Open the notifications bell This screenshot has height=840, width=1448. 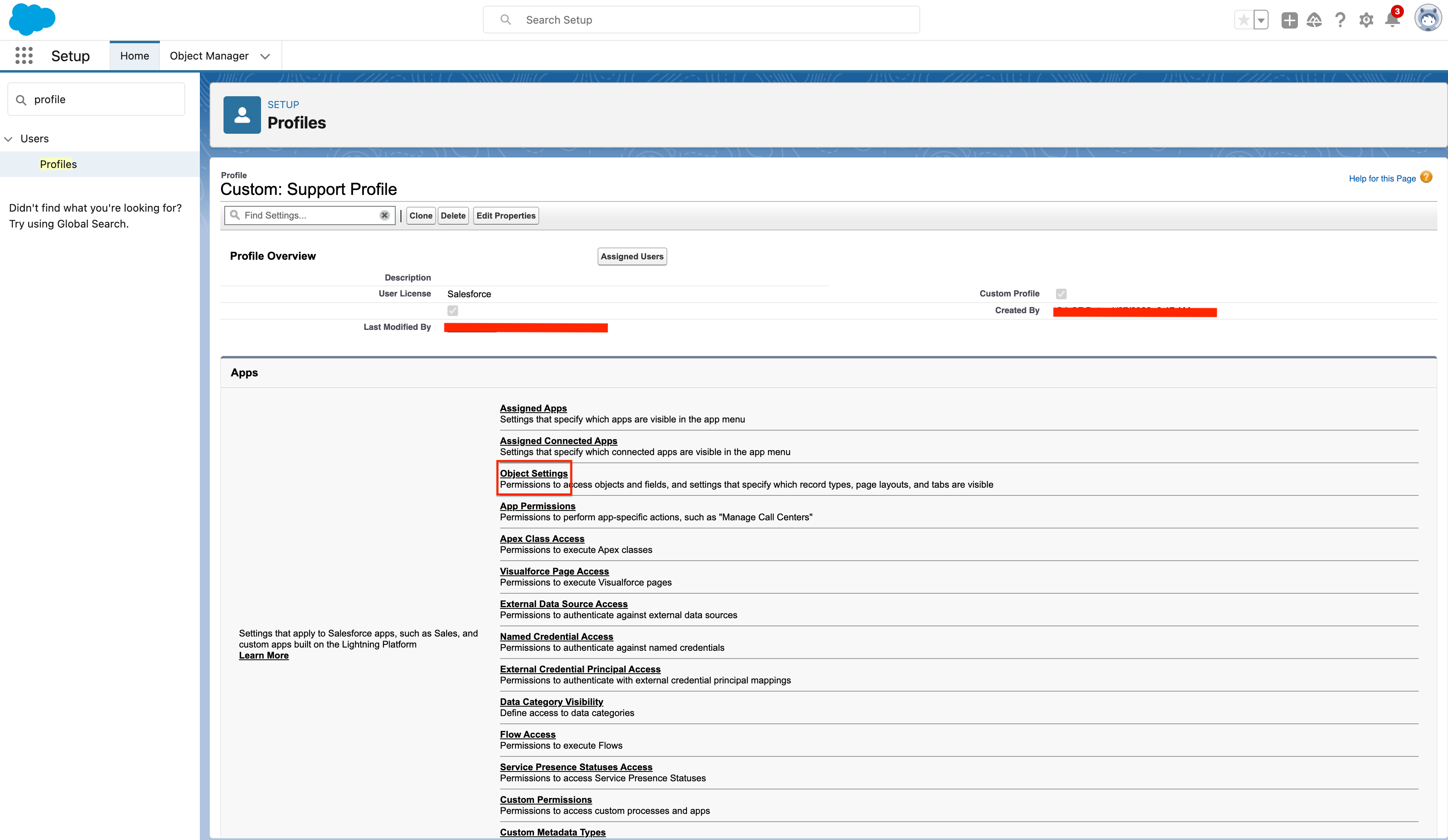click(x=1392, y=20)
